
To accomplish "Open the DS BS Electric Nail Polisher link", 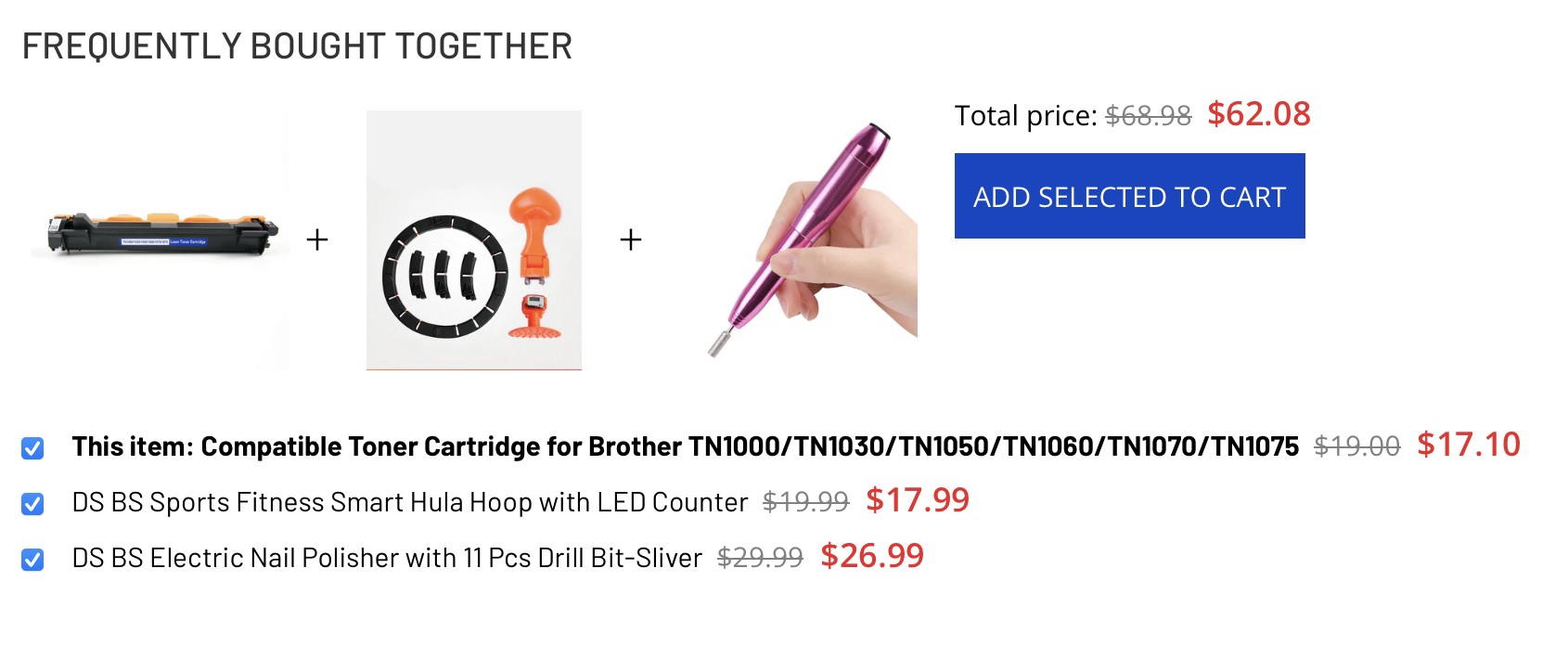I will (387, 558).
